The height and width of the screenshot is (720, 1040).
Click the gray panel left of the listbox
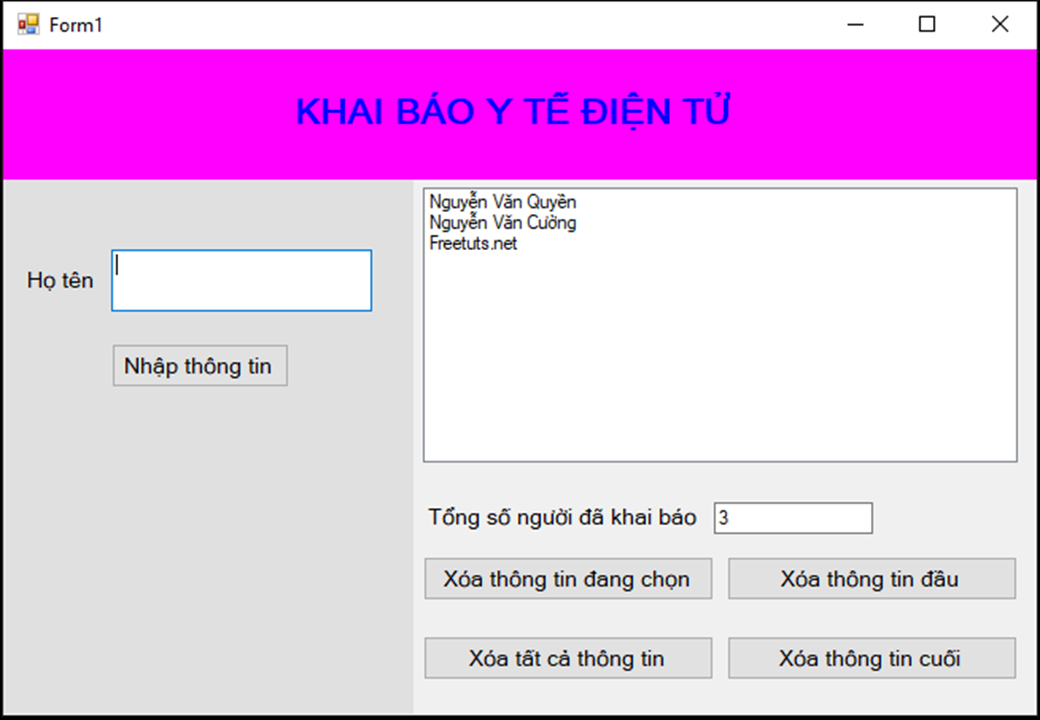200,500
